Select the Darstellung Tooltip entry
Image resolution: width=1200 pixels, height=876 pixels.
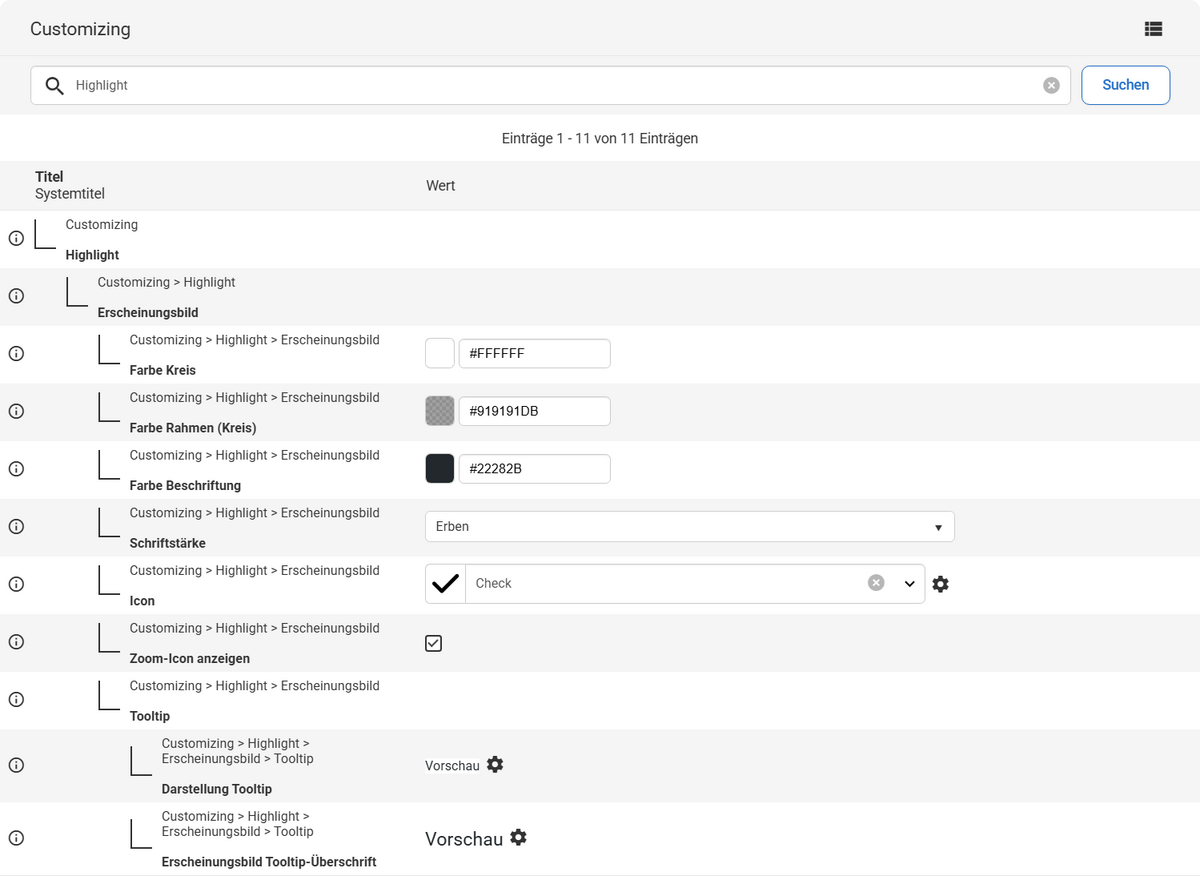217,789
